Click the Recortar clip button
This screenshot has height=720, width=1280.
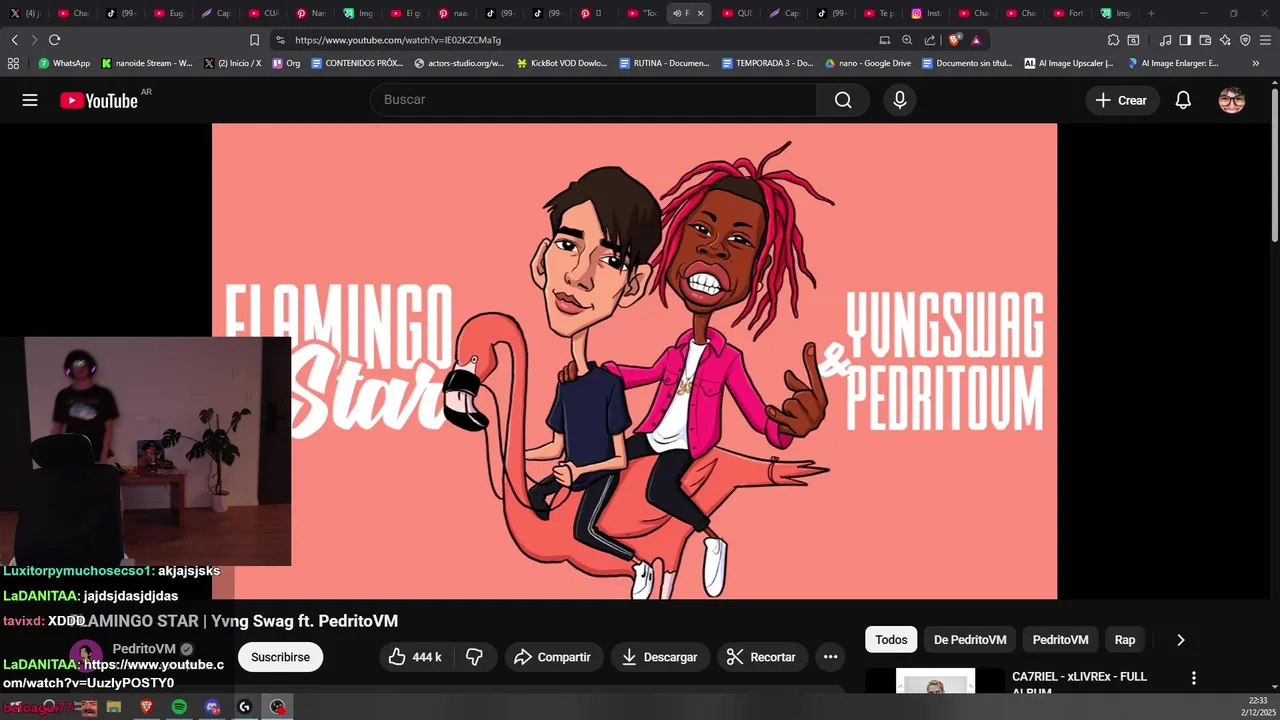pos(761,657)
